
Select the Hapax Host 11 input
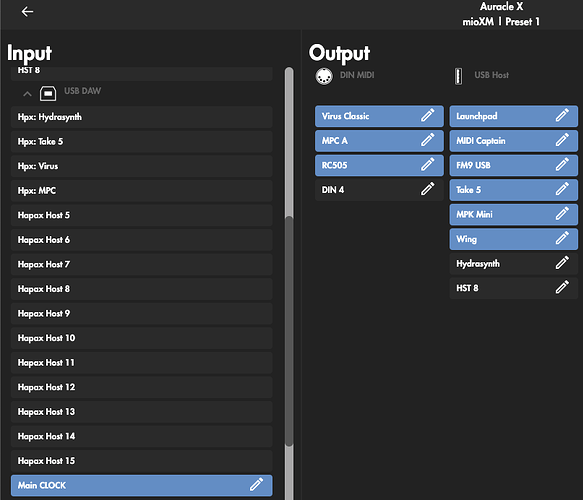click(142, 362)
